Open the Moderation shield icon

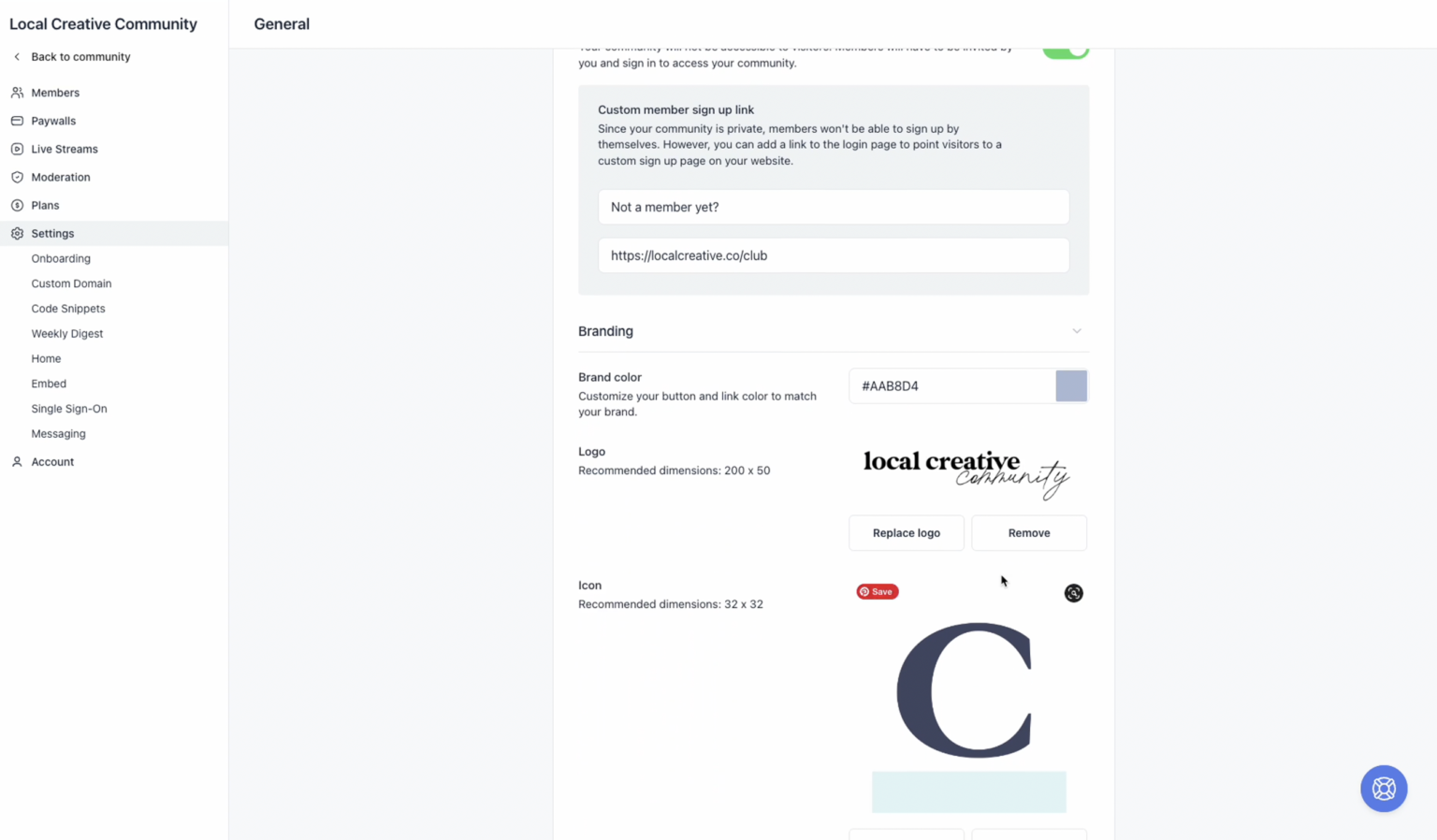pyautogui.click(x=16, y=177)
